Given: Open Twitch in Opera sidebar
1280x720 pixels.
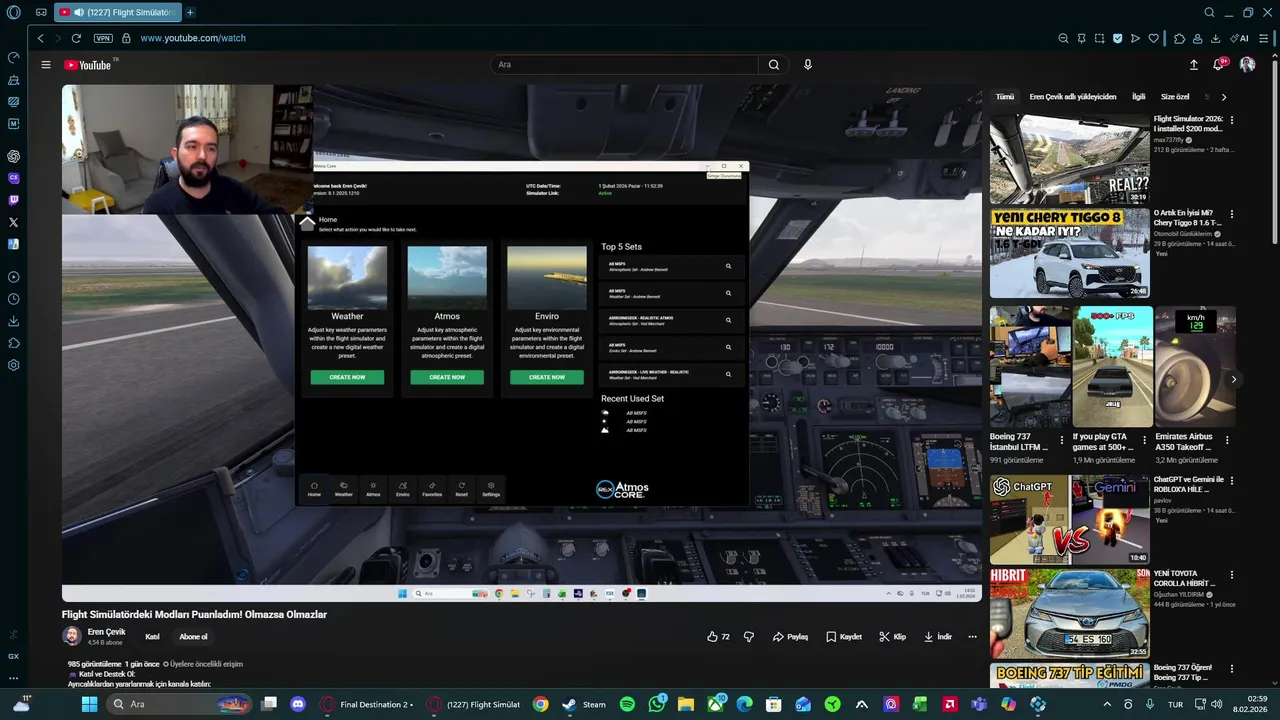Looking at the screenshot, I should coord(13,200).
